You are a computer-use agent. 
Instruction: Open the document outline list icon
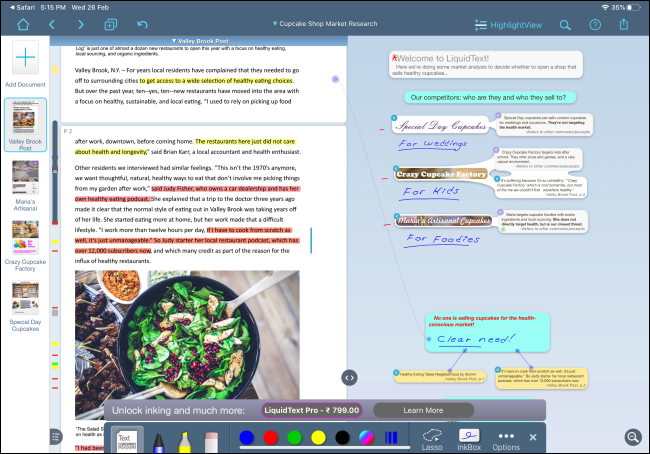click(x=56, y=436)
